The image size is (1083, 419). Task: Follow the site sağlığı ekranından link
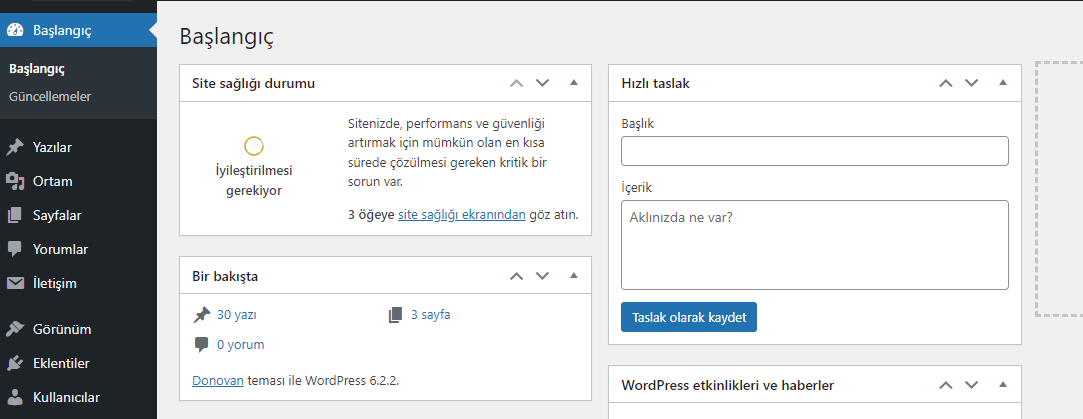coord(462,215)
